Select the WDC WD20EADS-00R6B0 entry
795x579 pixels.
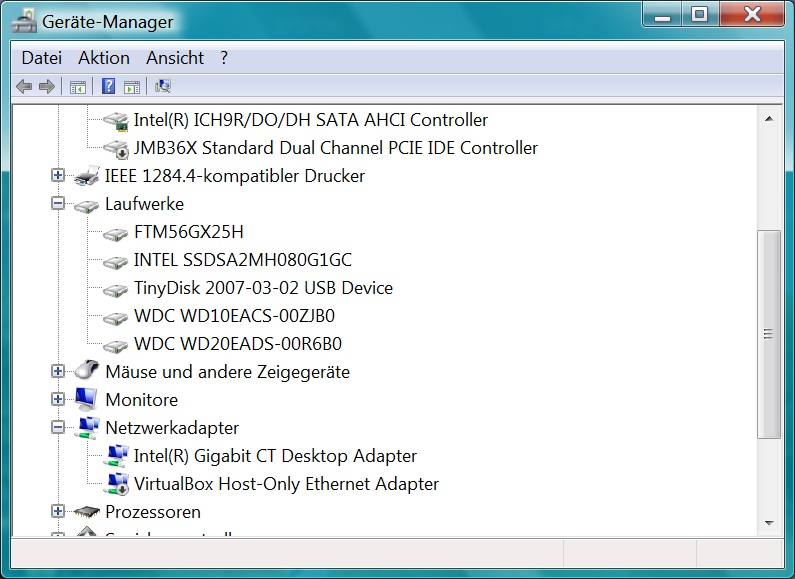pos(238,344)
